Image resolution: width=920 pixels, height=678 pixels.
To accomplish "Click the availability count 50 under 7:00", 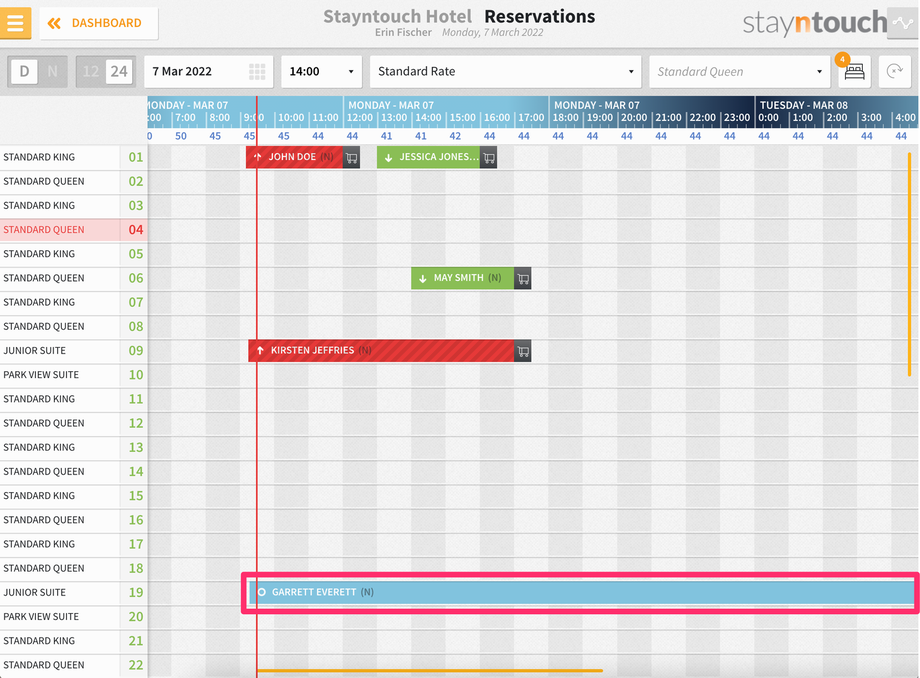I will (x=181, y=136).
